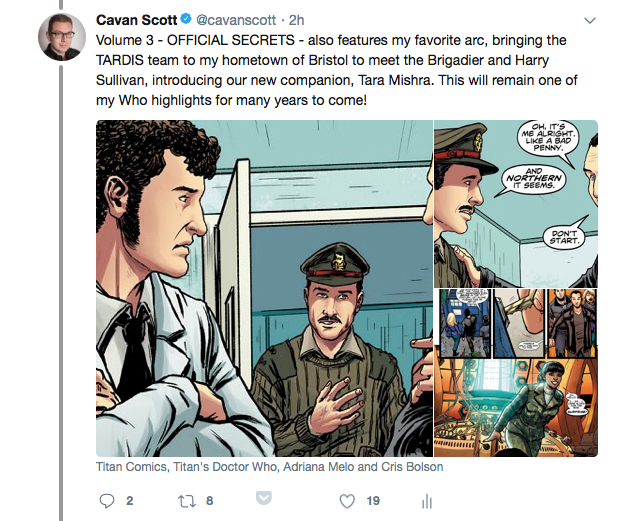This screenshot has width=635, height=521.
Task: Open tweet analytics bar chart icon
Action: tap(425, 500)
